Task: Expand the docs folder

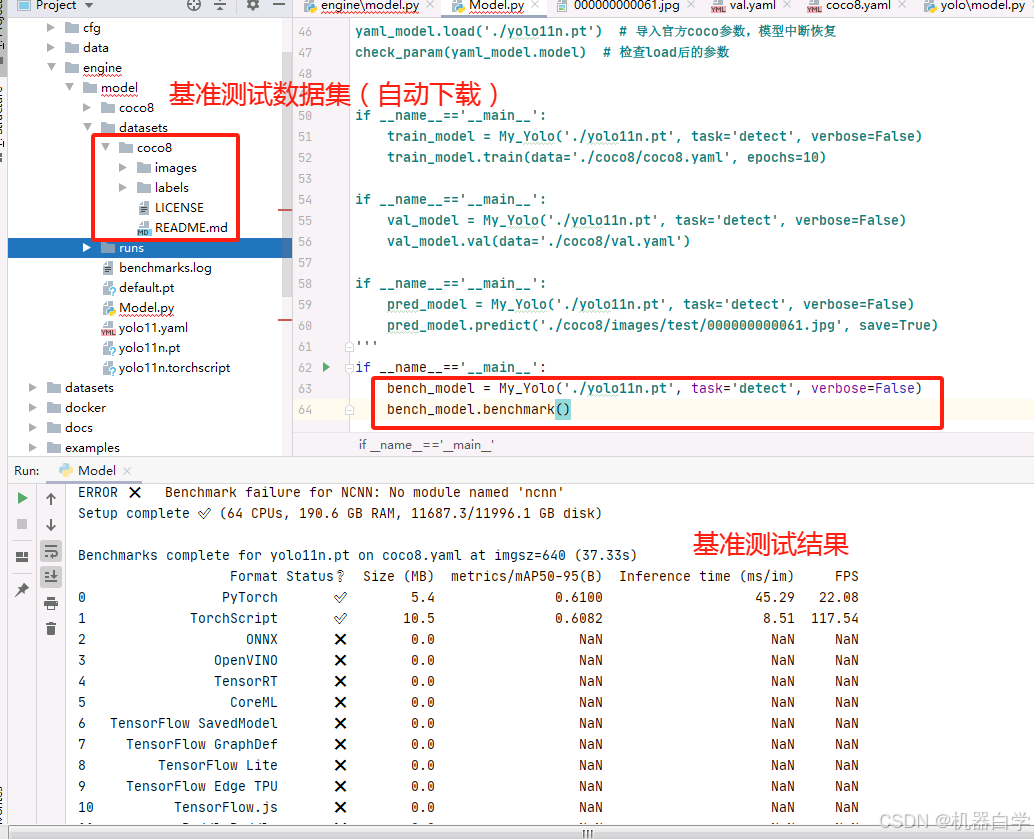Action: click(33, 427)
